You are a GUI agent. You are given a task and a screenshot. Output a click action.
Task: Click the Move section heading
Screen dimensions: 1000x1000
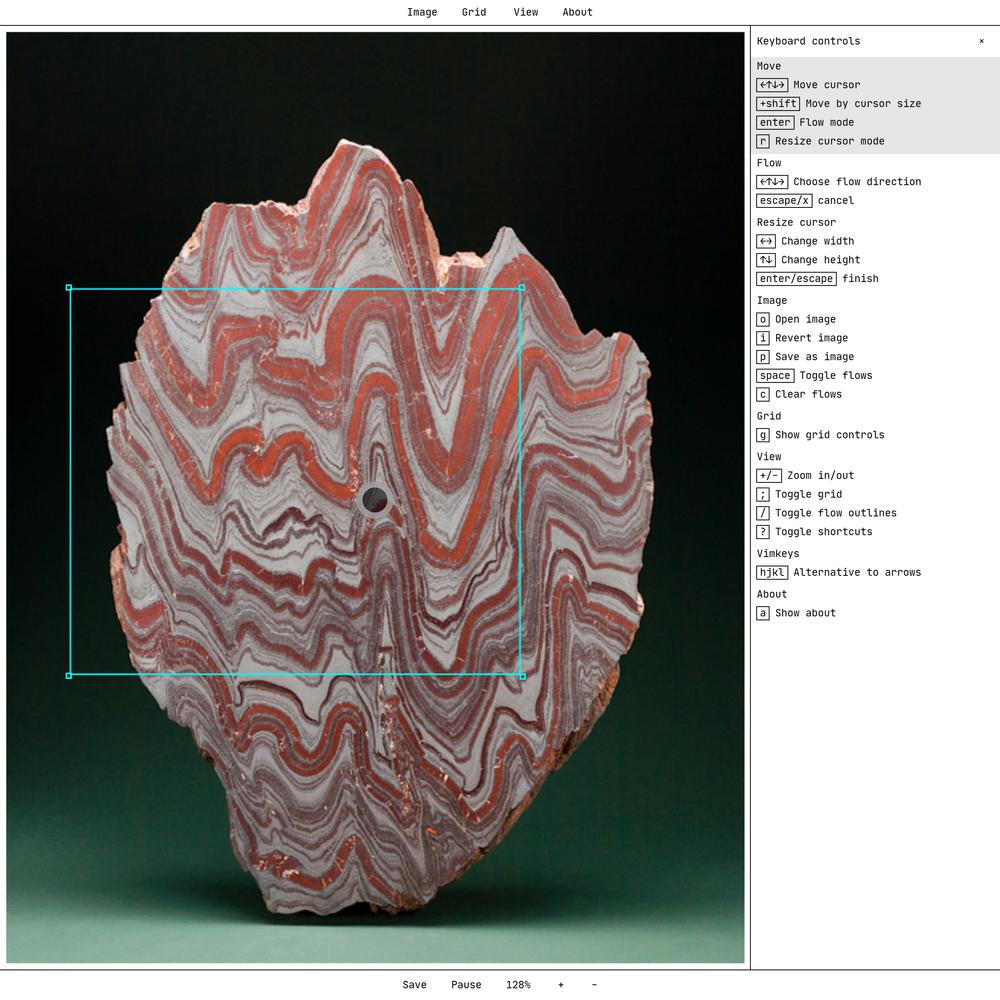tap(768, 66)
